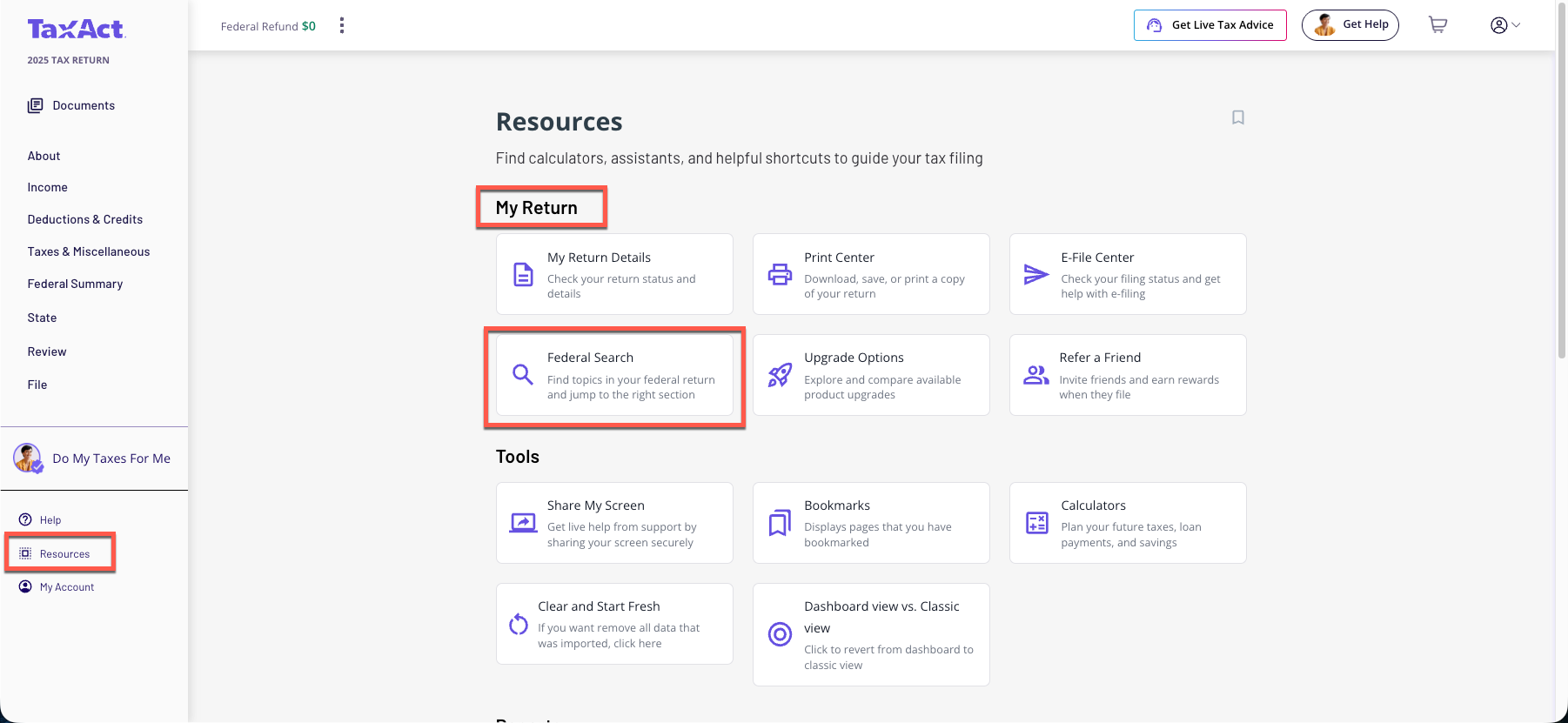Viewport: 1568px width, 723px height.
Task: Click the Print Center printer icon
Action: (x=780, y=275)
